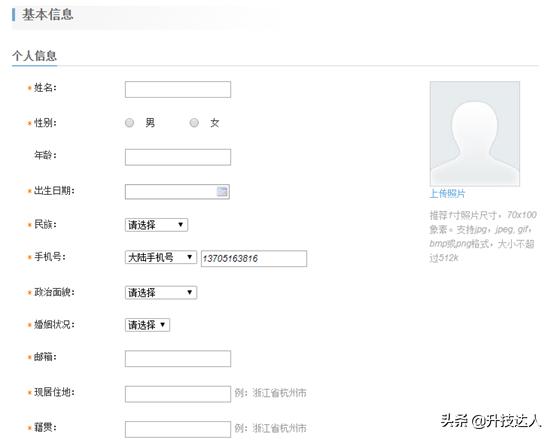Click the 政治面貌 label
The width and height of the screenshot is (554, 440).
54,292
